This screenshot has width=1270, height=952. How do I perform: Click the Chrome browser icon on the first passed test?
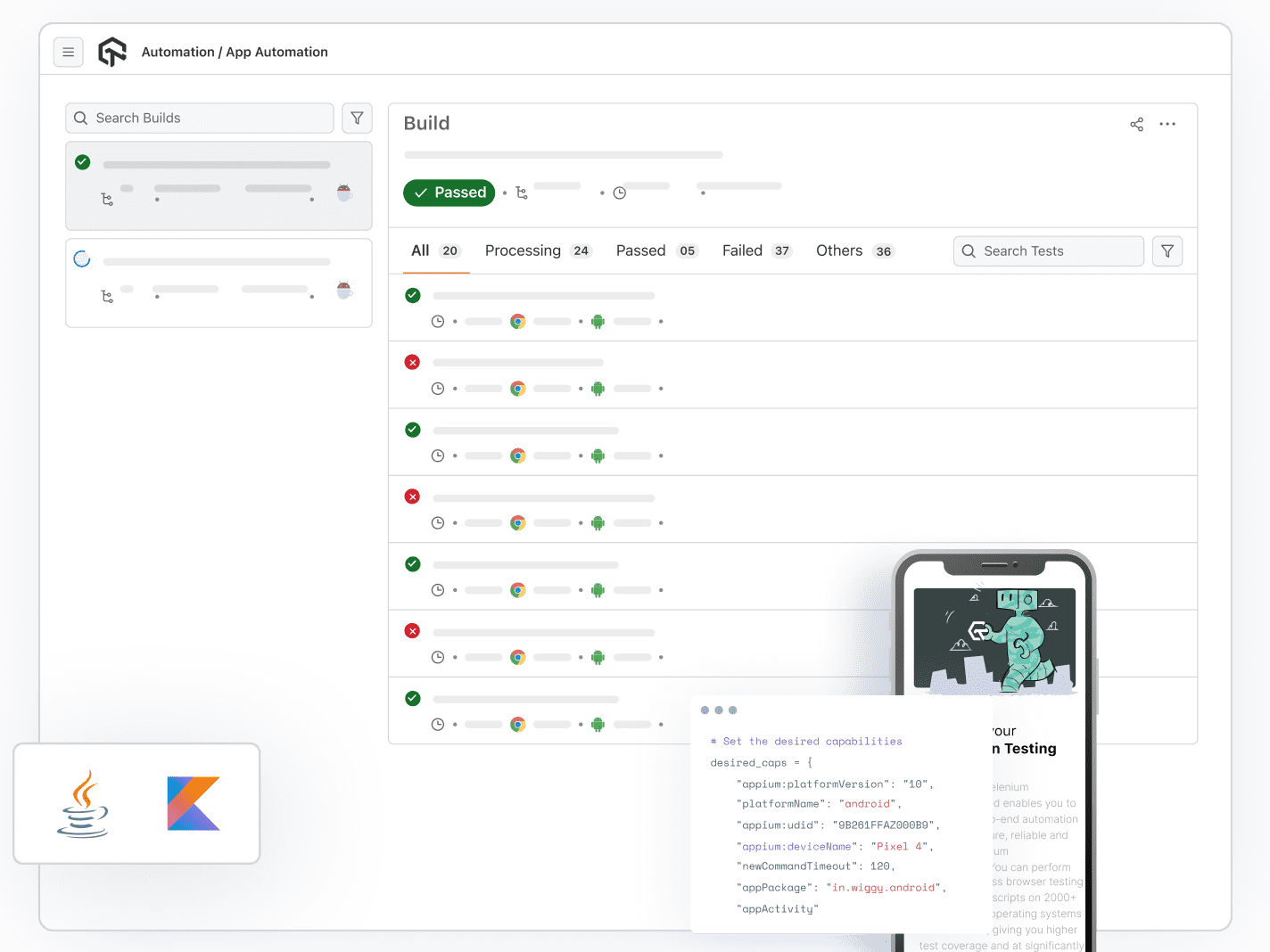518,321
